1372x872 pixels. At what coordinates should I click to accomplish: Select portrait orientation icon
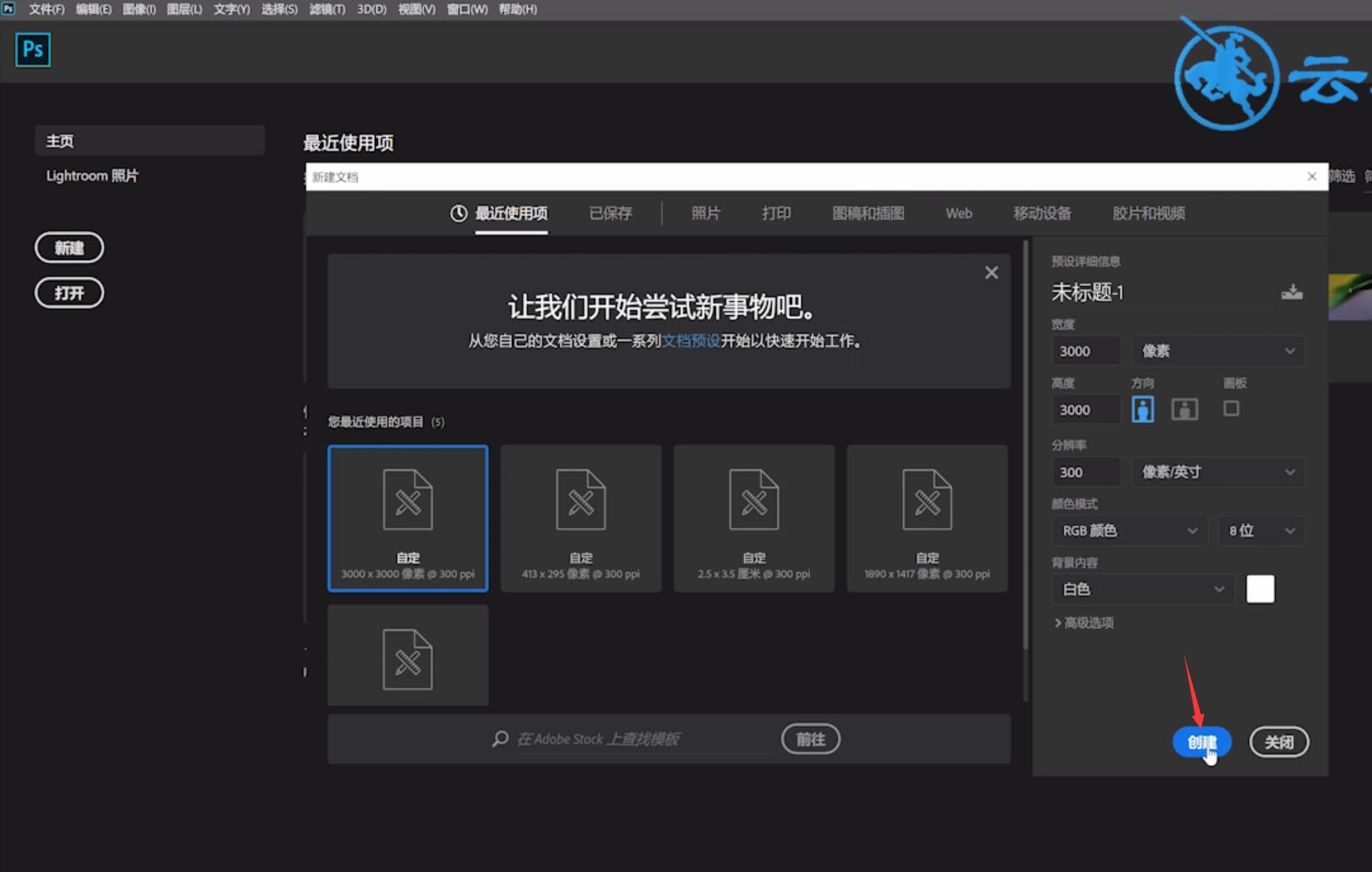coord(1143,410)
